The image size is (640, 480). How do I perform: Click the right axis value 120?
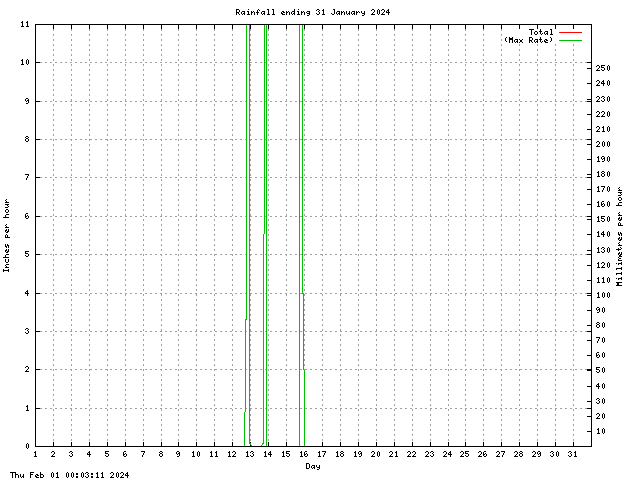pyautogui.click(x=603, y=265)
